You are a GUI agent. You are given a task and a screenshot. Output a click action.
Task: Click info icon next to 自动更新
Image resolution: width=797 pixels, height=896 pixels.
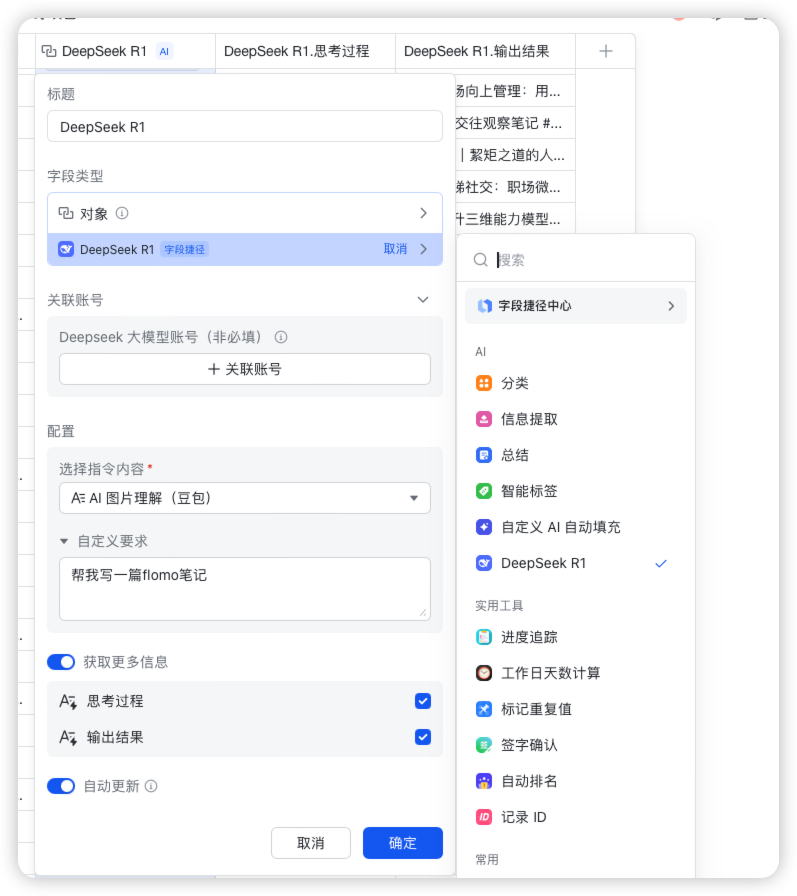tap(151, 786)
